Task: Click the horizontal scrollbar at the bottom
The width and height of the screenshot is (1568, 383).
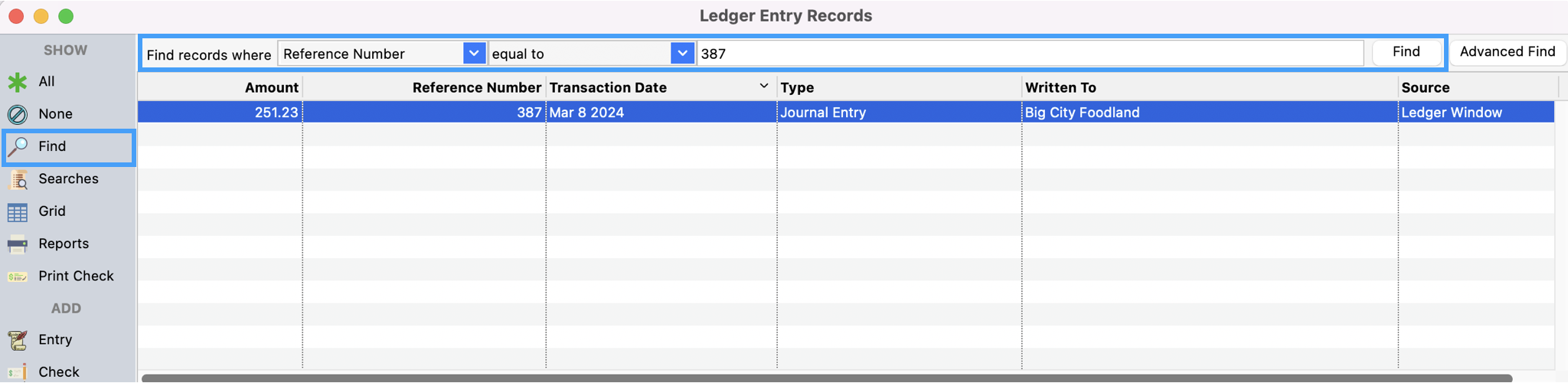Action: [x=827, y=378]
